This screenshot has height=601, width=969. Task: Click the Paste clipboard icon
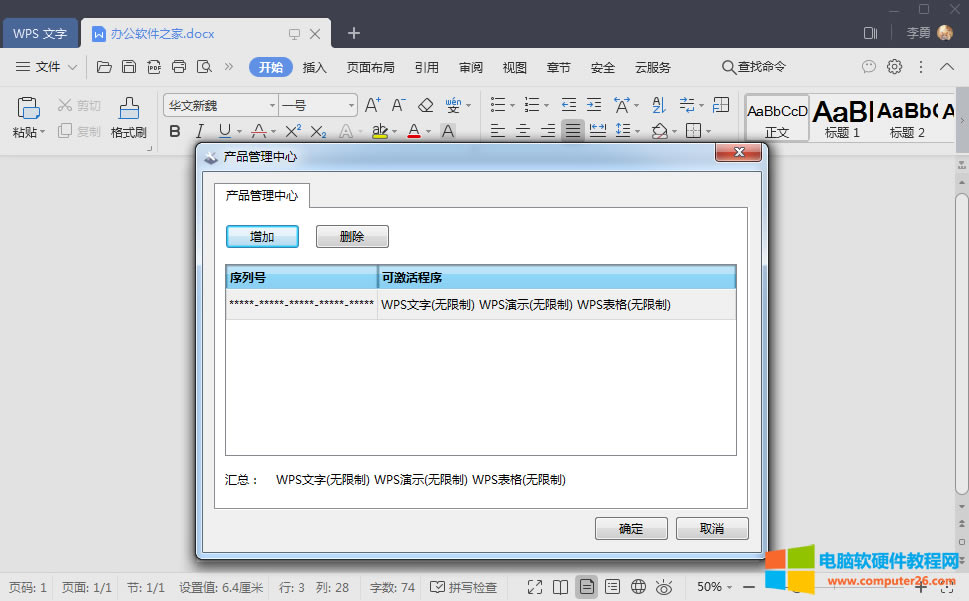28,109
